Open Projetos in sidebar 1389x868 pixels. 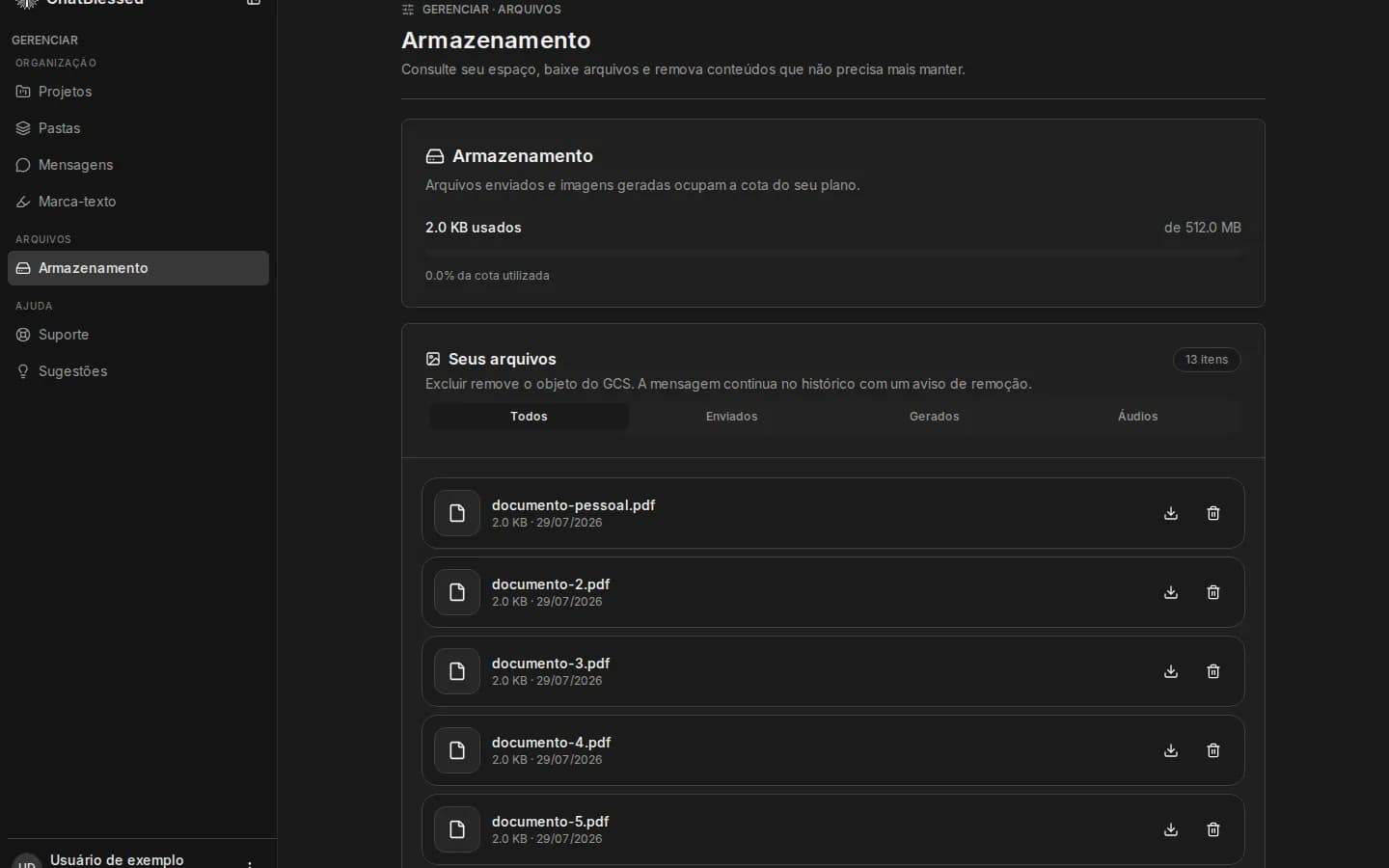(138, 92)
